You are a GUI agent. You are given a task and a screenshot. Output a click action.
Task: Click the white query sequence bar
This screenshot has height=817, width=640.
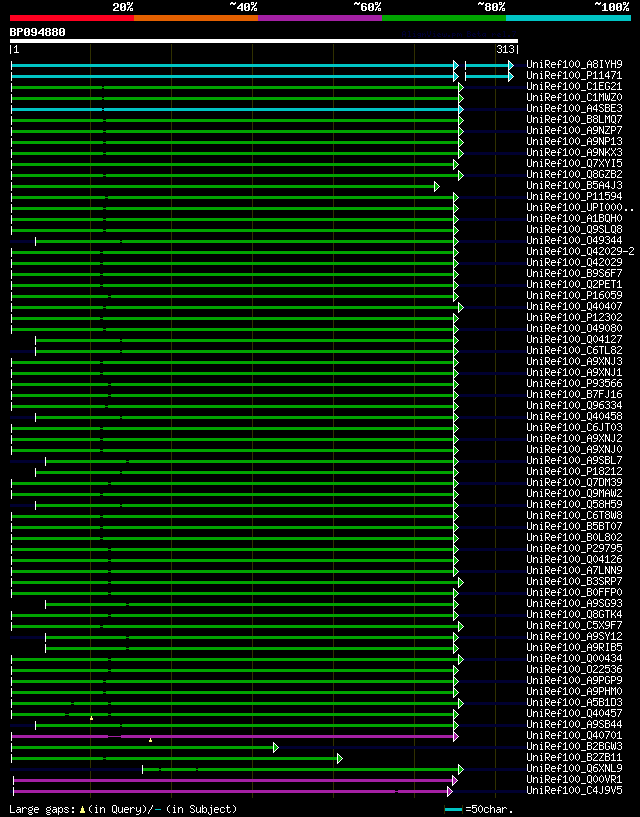(264, 41)
